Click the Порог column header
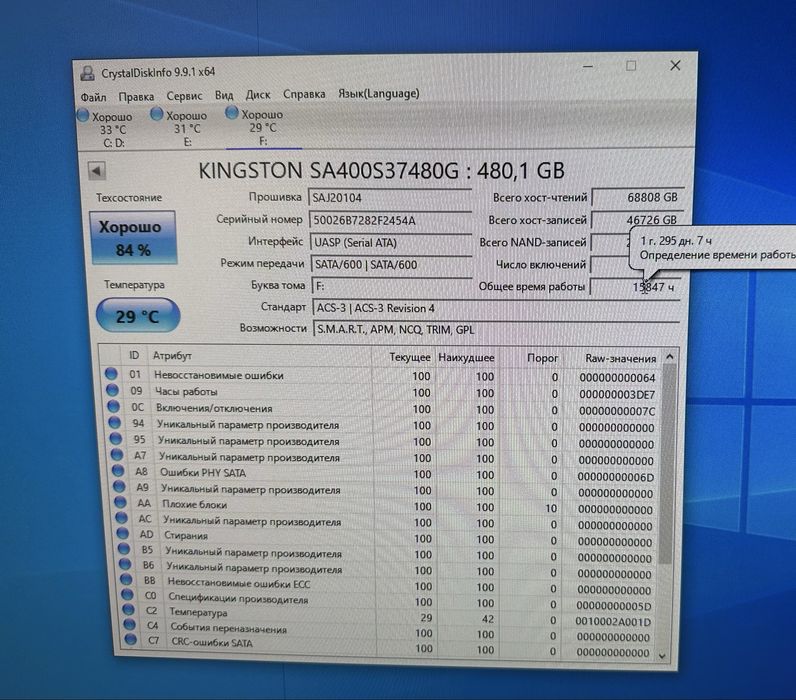Viewport: 796px width, 700px height. [x=530, y=358]
